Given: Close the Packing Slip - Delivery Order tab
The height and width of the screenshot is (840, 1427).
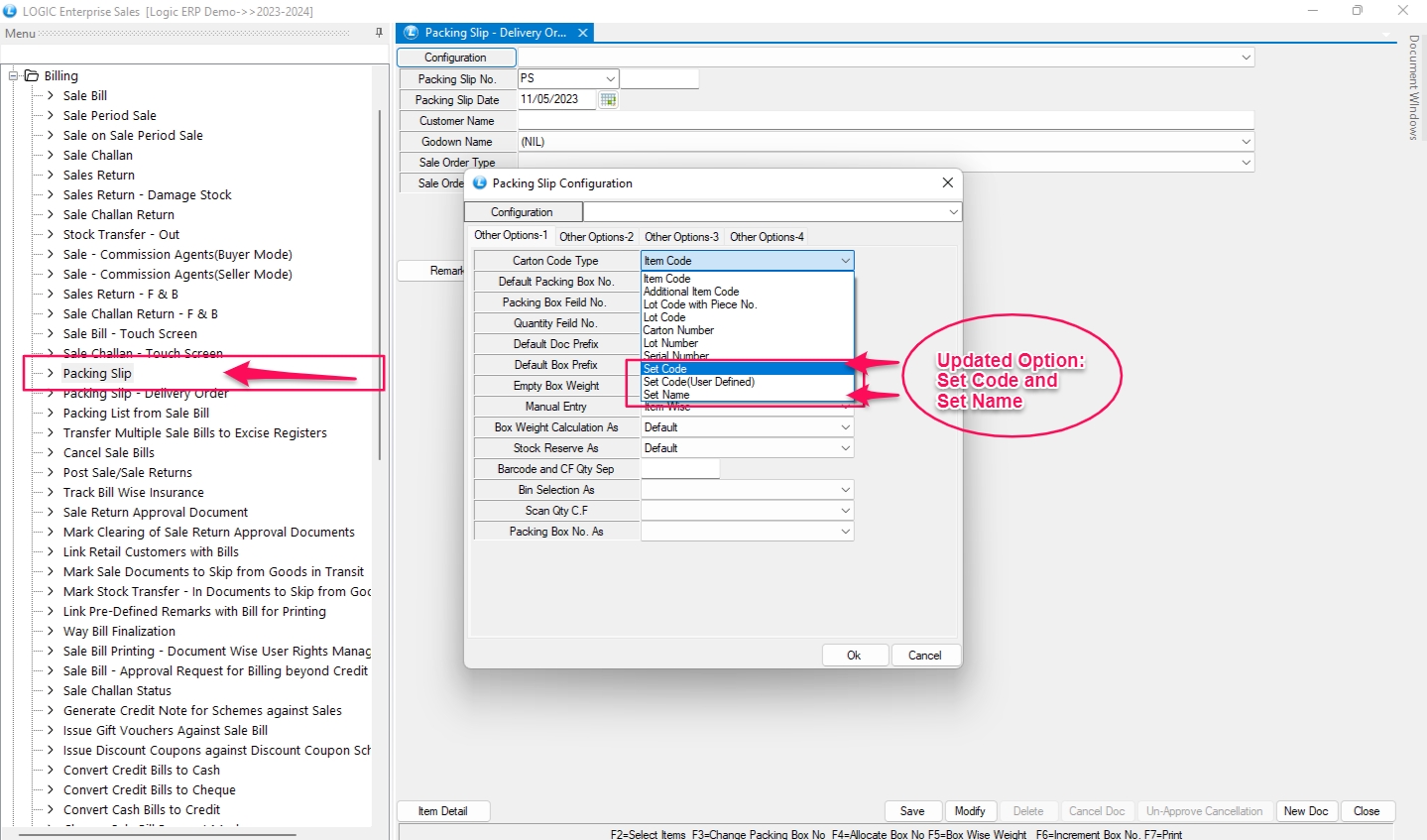Looking at the screenshot, I should [583, 33].
